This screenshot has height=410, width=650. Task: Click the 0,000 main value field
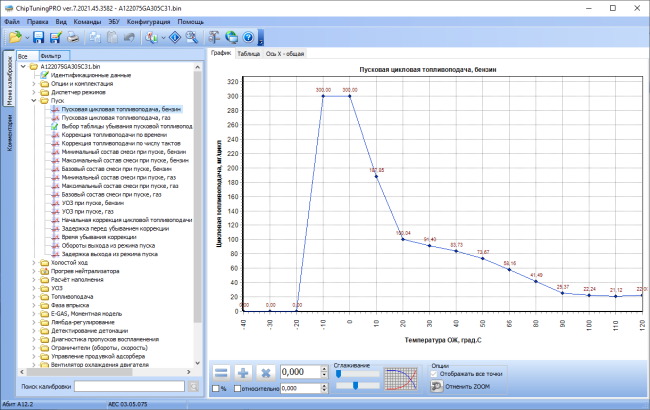coord(301,372)
